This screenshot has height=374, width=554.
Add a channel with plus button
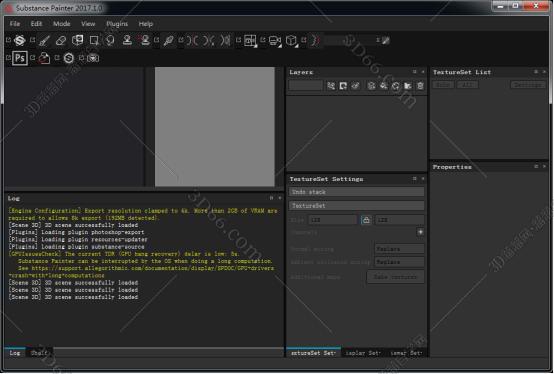[420, 232]
